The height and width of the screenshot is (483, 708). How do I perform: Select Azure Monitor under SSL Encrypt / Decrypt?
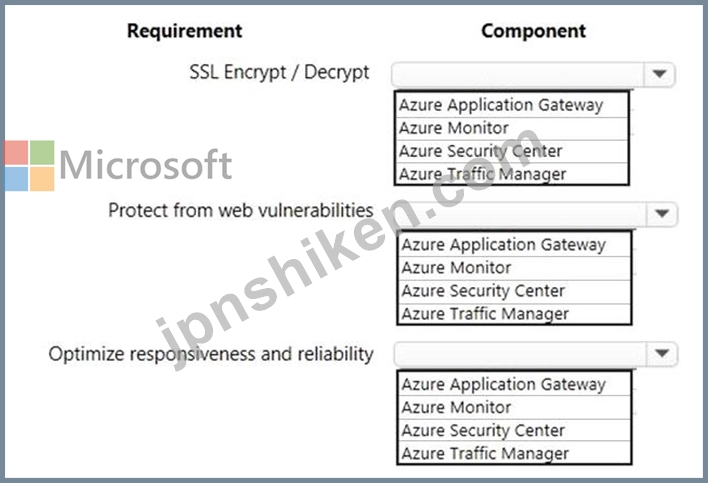512,129
